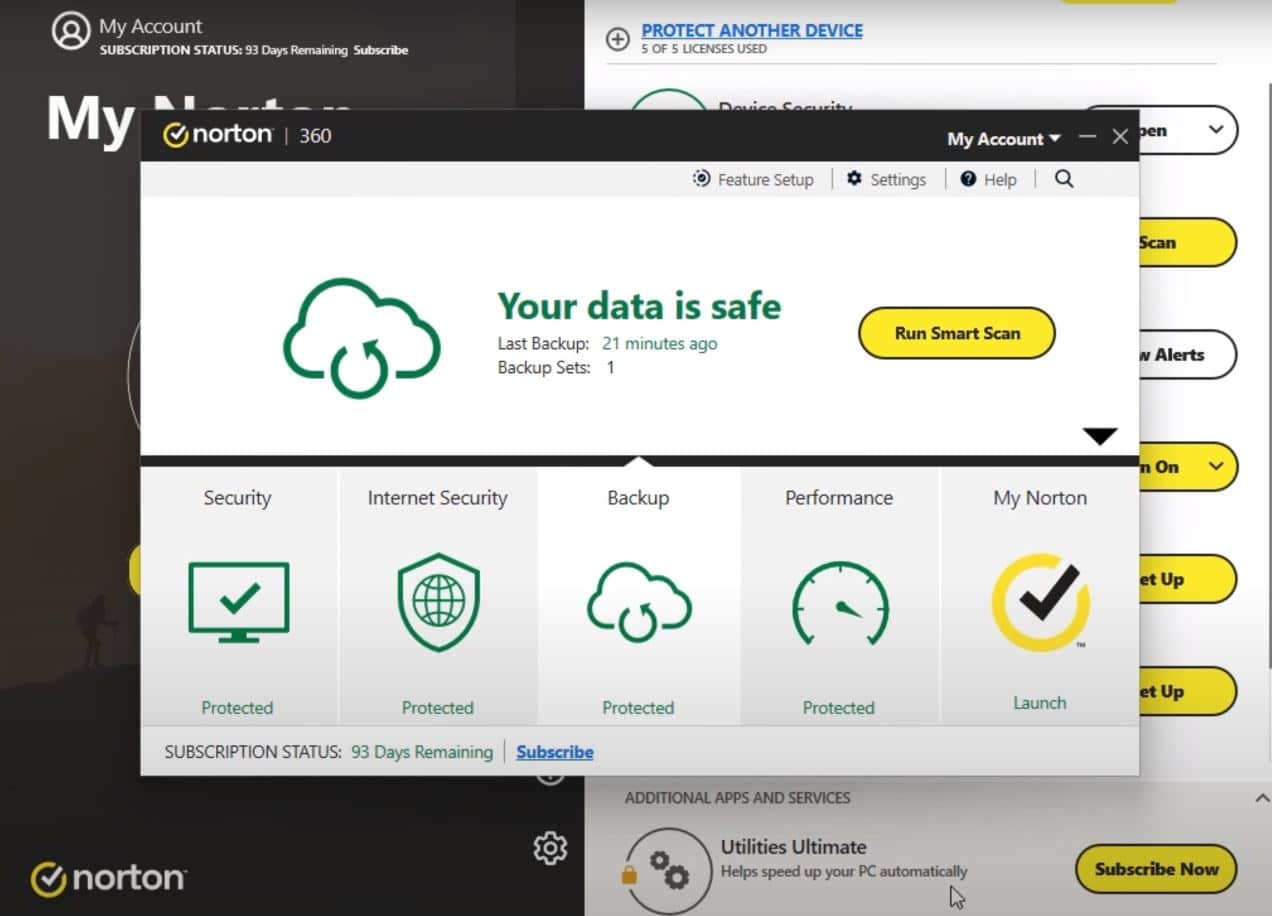Open the Device Security dropdown chevron
1272x916 pixels.
click(1216, 130)
